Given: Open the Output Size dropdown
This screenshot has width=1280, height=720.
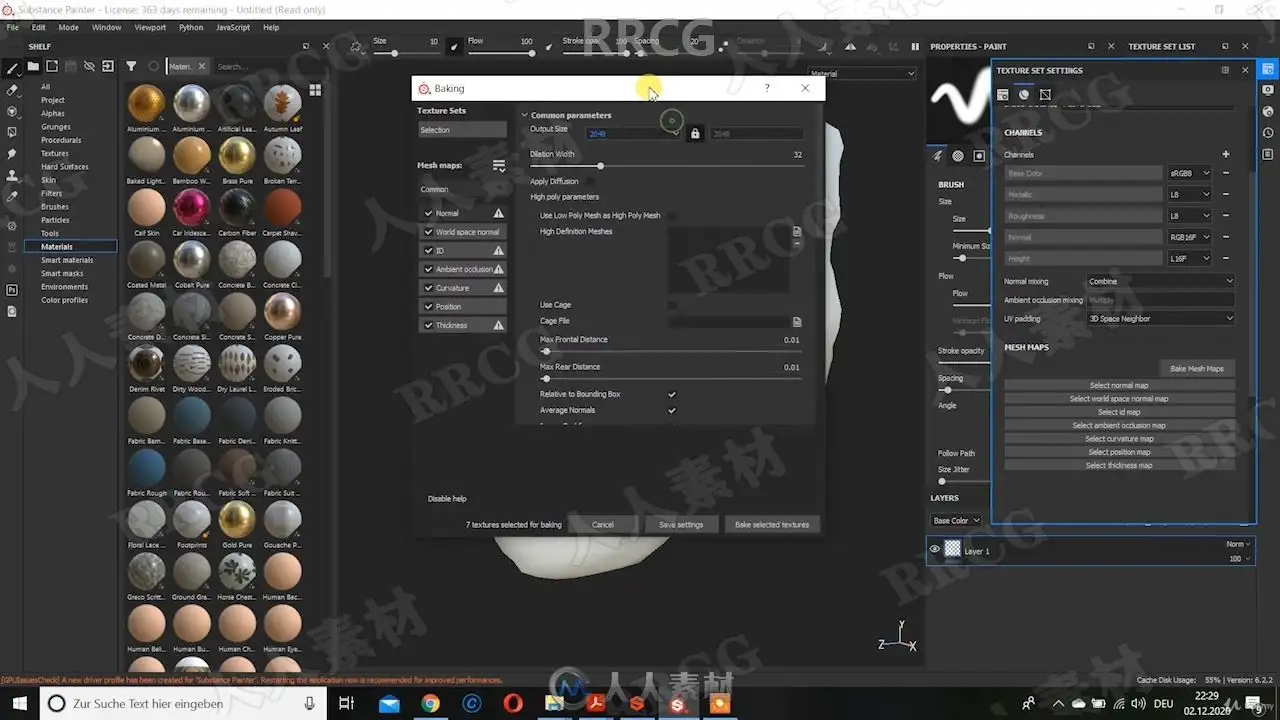Looking at the screenshot, I should coord(634,133).
